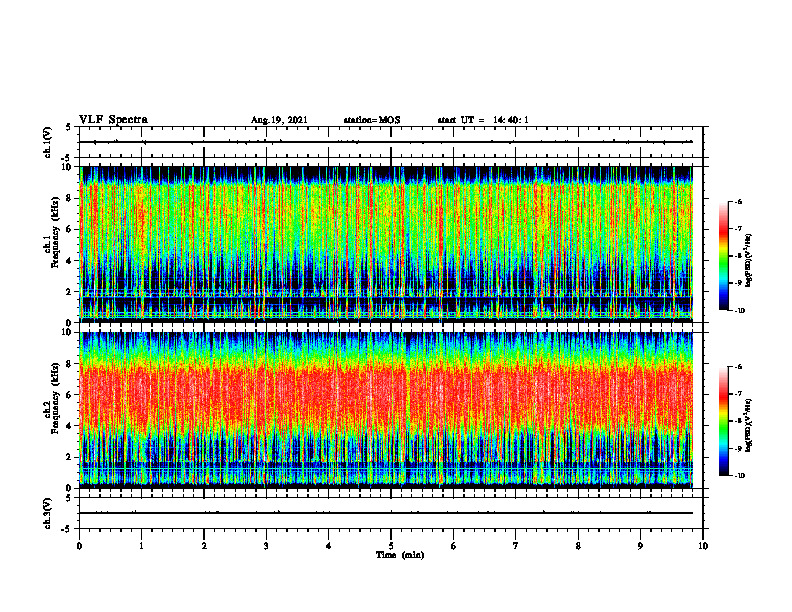This screenshot has width=792, height=612.
Task: Click the "-10" label on ch.2 colour bar
Action: click(740, 476)
